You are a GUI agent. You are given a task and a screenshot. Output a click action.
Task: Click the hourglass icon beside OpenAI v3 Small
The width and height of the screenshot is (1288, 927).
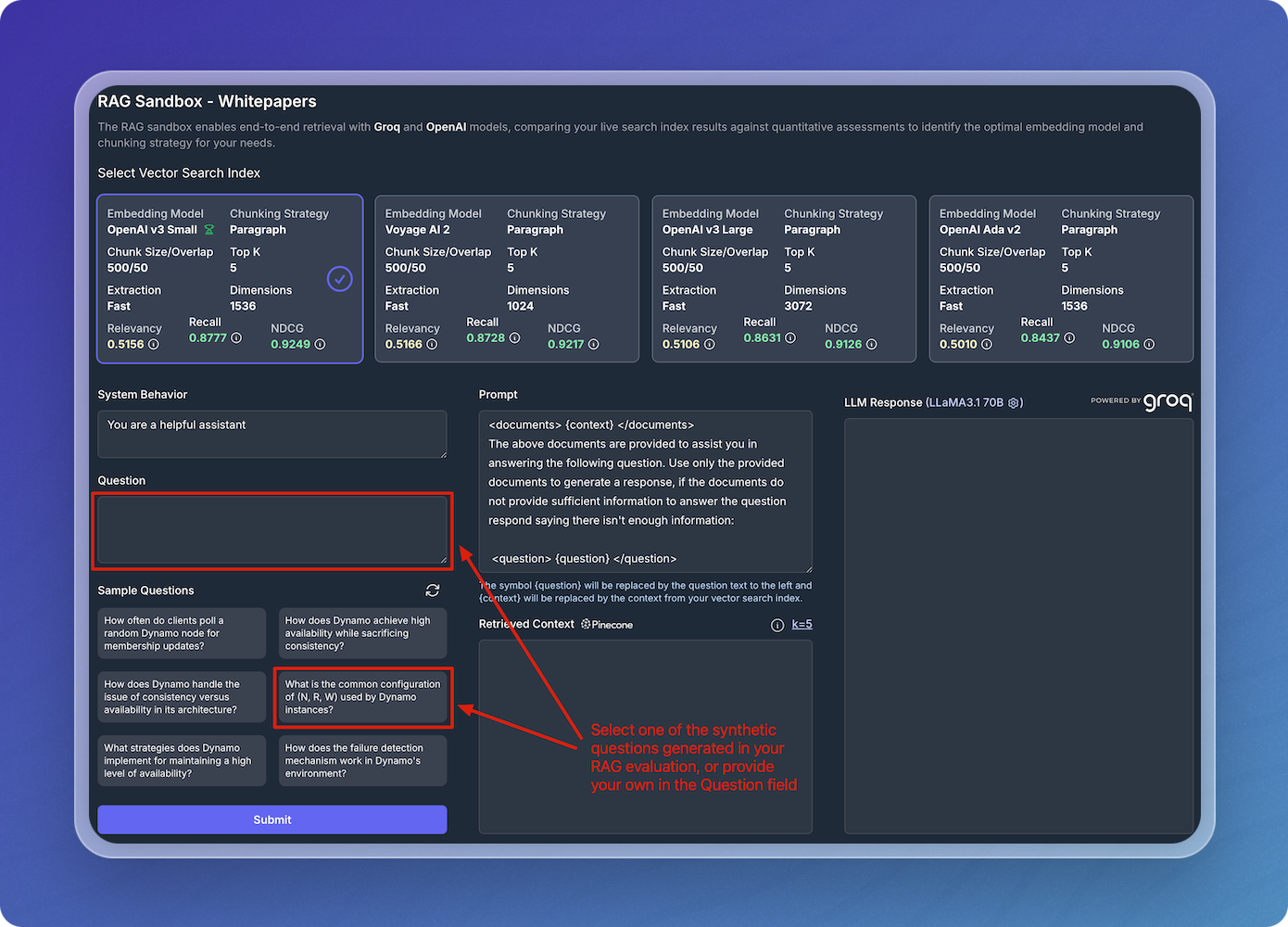tap(209, 230)
